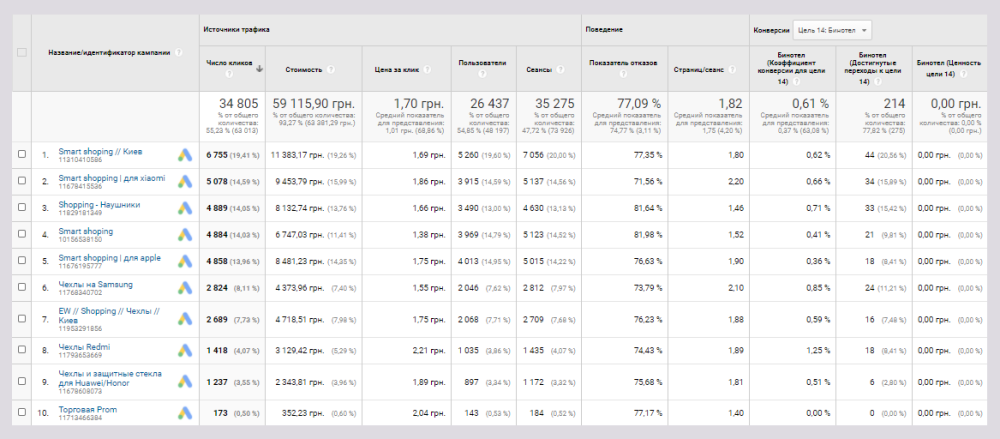
Task: Toggle the select-all checkbox in table header
Action: (x=22, y=52)
